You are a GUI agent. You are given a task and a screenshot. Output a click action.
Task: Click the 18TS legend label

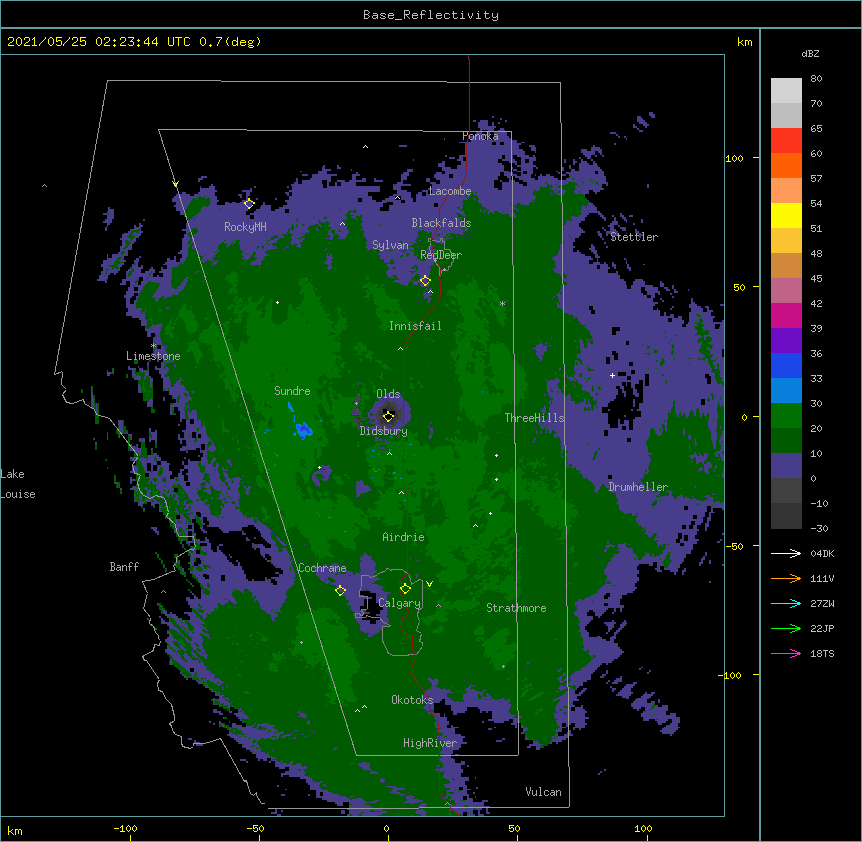pyautogui.click(x=822, y=653)
